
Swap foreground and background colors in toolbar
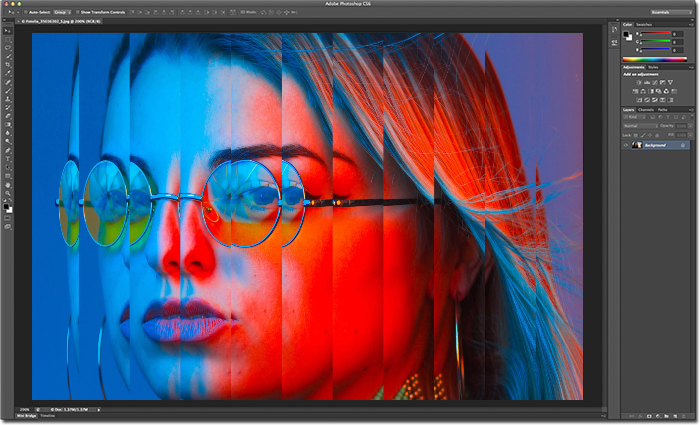point(11,201)
